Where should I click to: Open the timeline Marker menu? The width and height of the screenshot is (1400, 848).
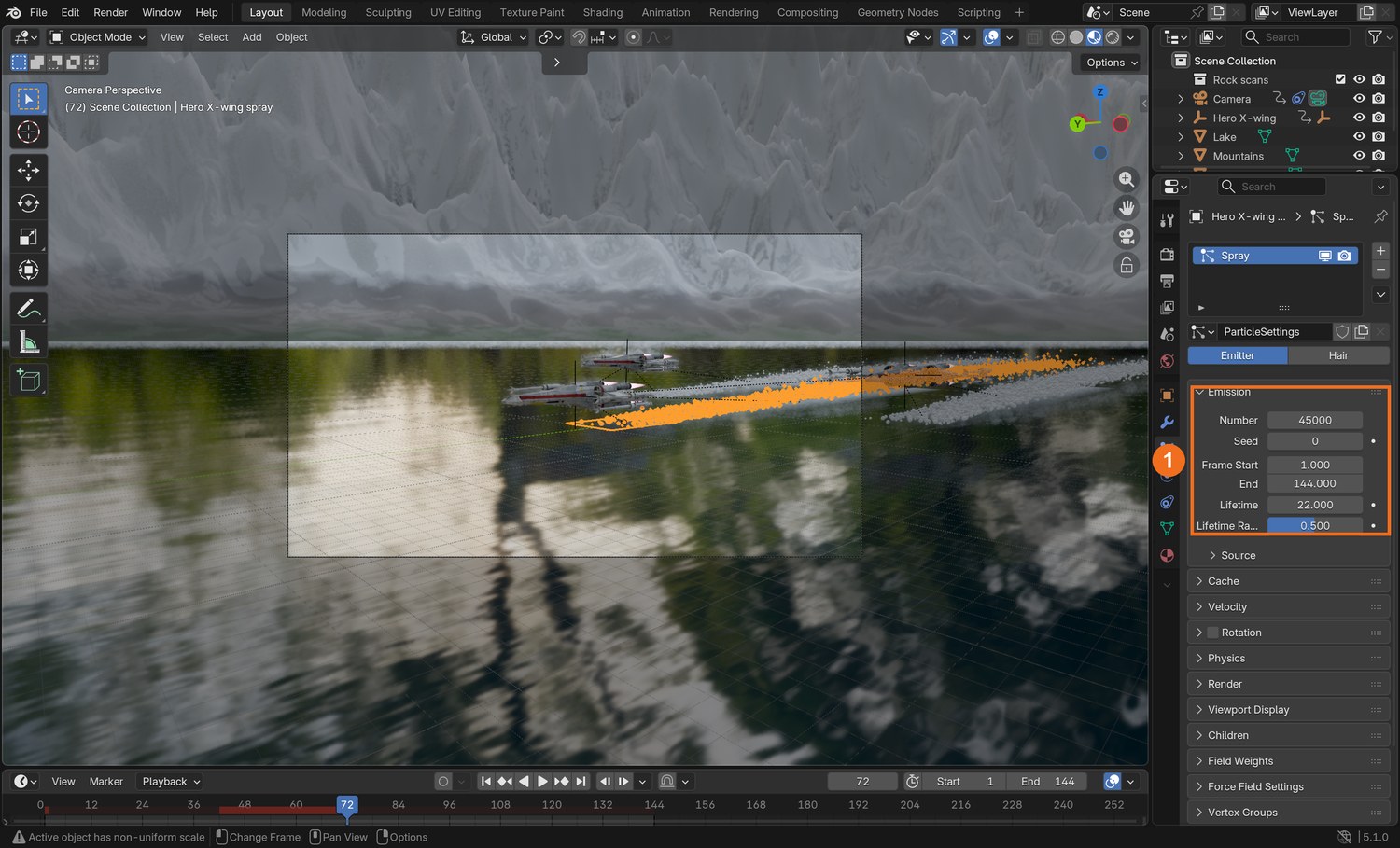click(x=106, y=782)
